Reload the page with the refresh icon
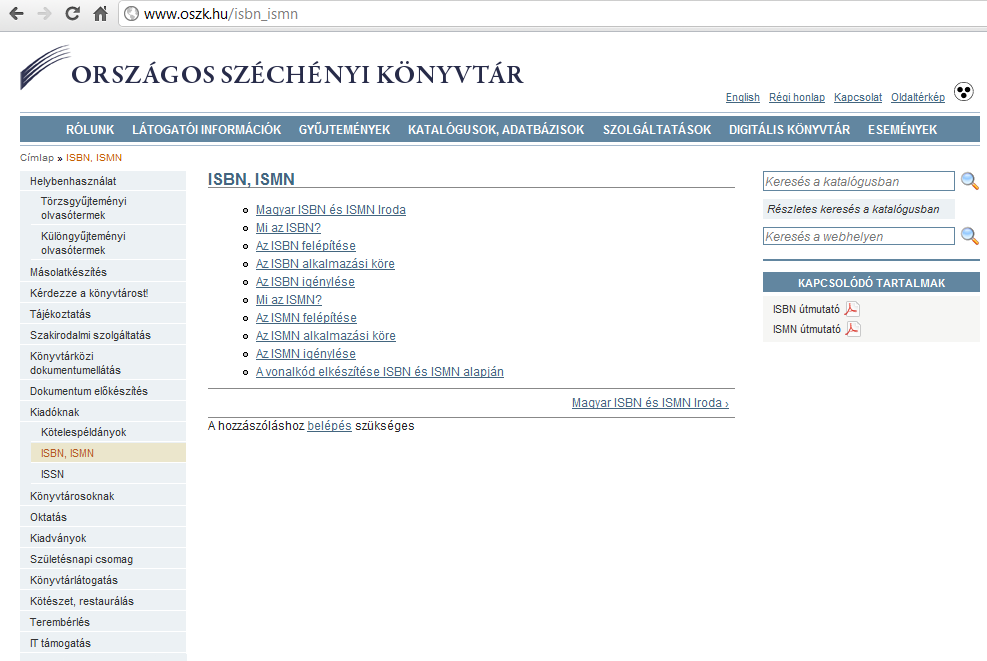Image resolution: width=987 pixels, height=661 pixels. click(72, 13)
